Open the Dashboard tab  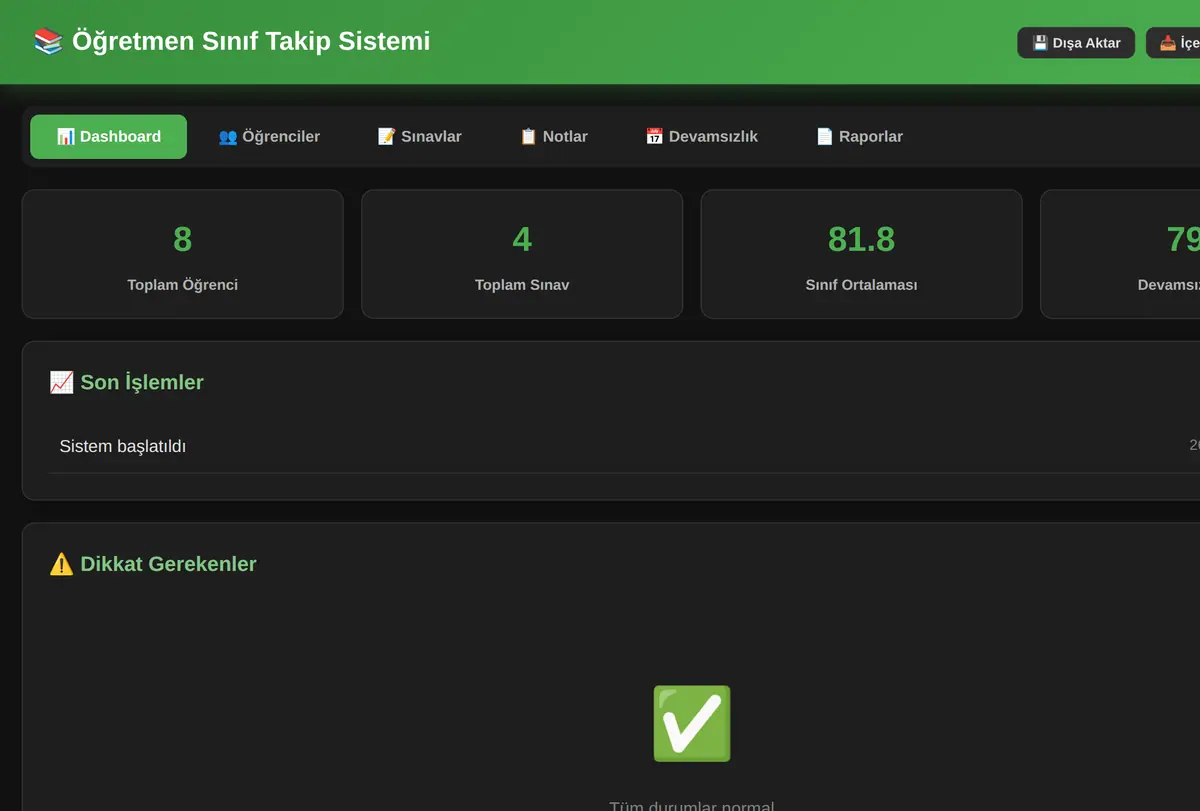(108, 137)
